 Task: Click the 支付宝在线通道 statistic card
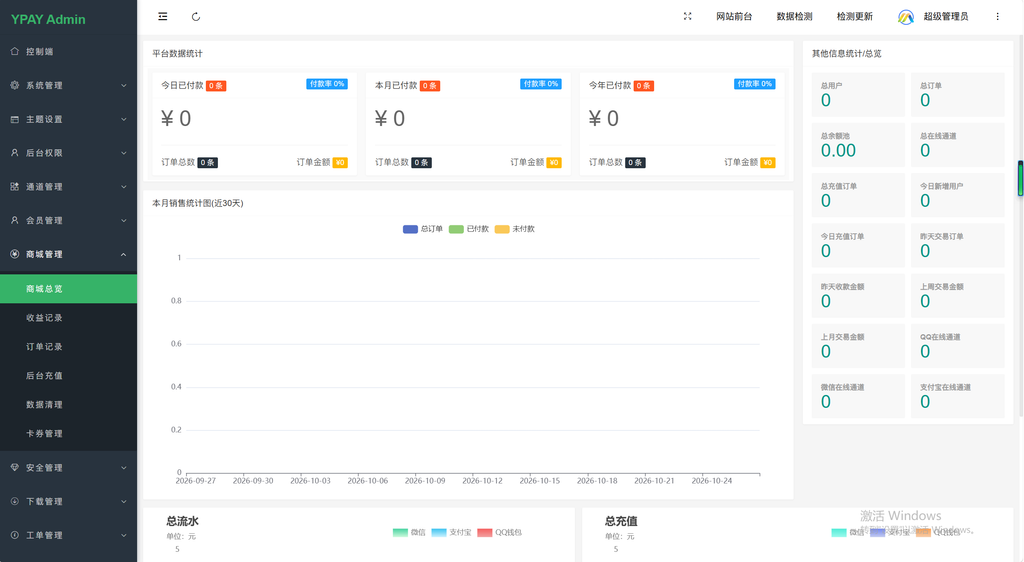[957, 396]
